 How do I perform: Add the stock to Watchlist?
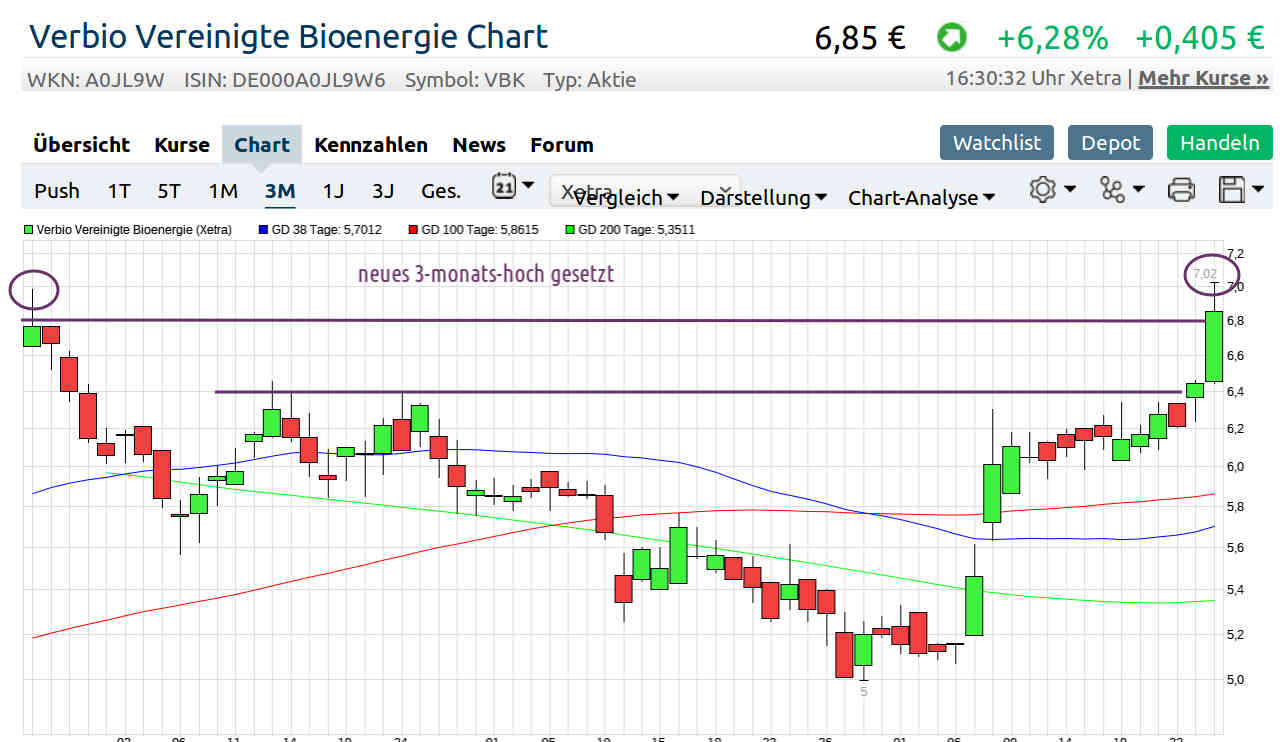997,143
